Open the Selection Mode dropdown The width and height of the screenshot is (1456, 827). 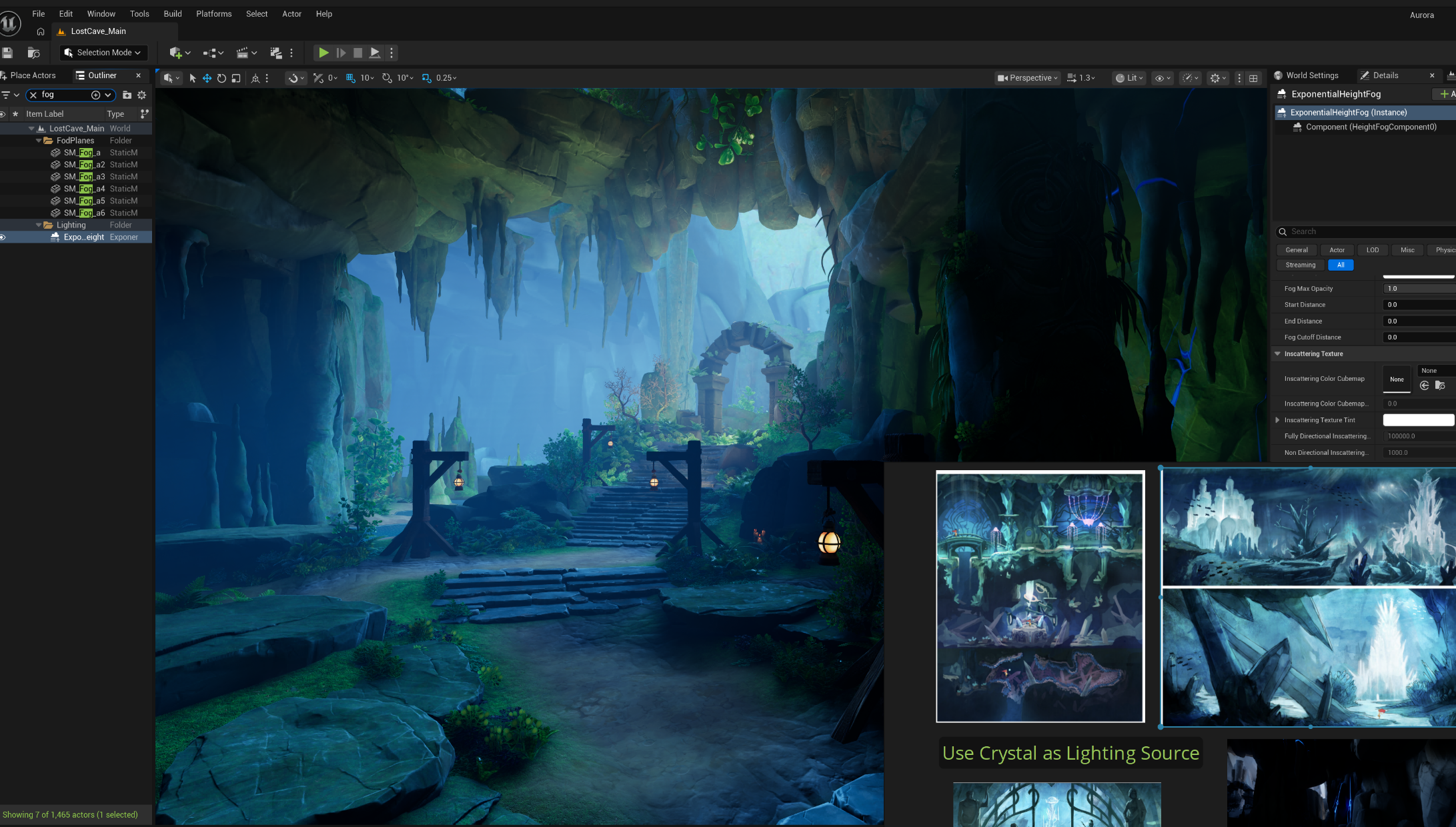(x=104, y=53)
